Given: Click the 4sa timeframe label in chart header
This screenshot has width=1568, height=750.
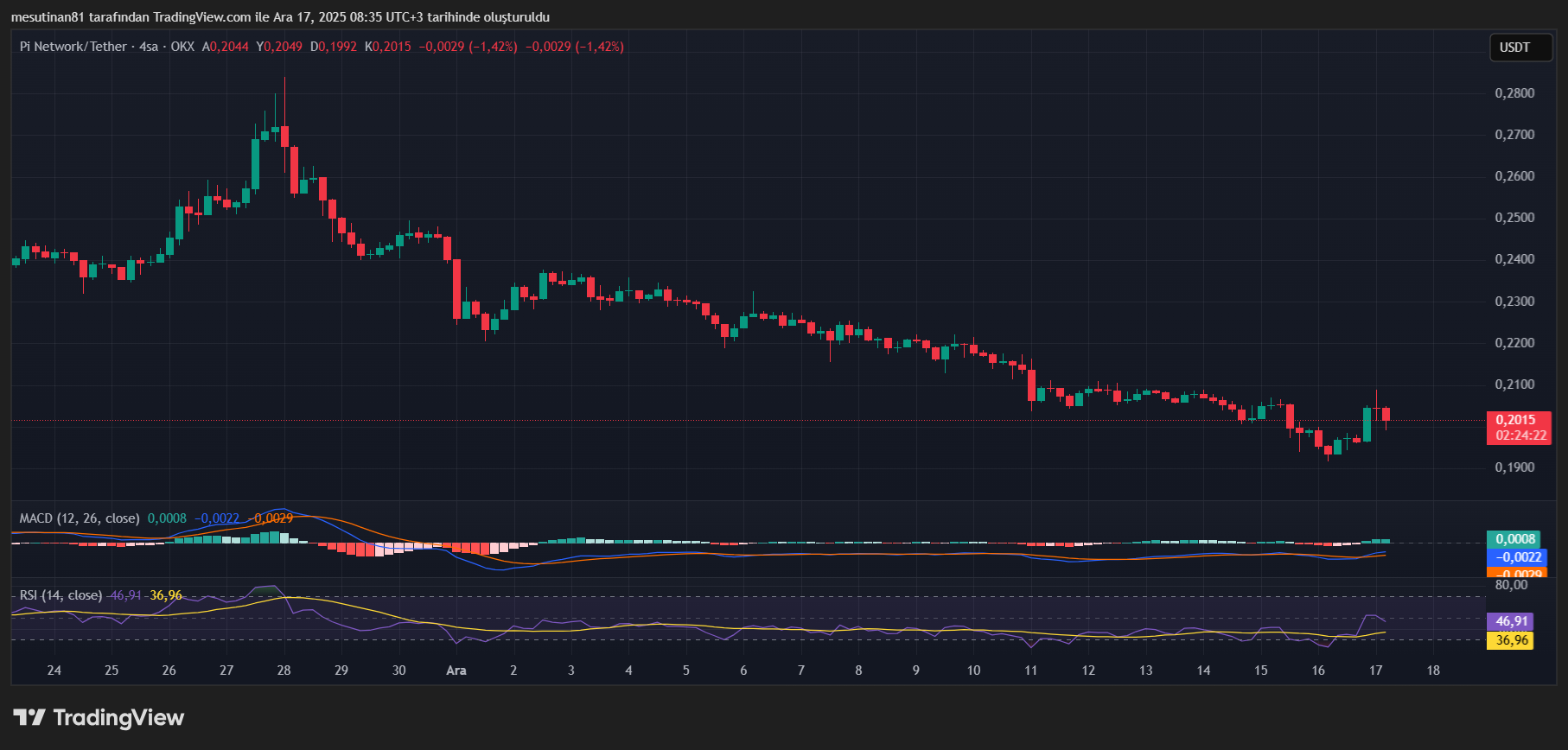Looking at the screenshot, I should 149,47.
